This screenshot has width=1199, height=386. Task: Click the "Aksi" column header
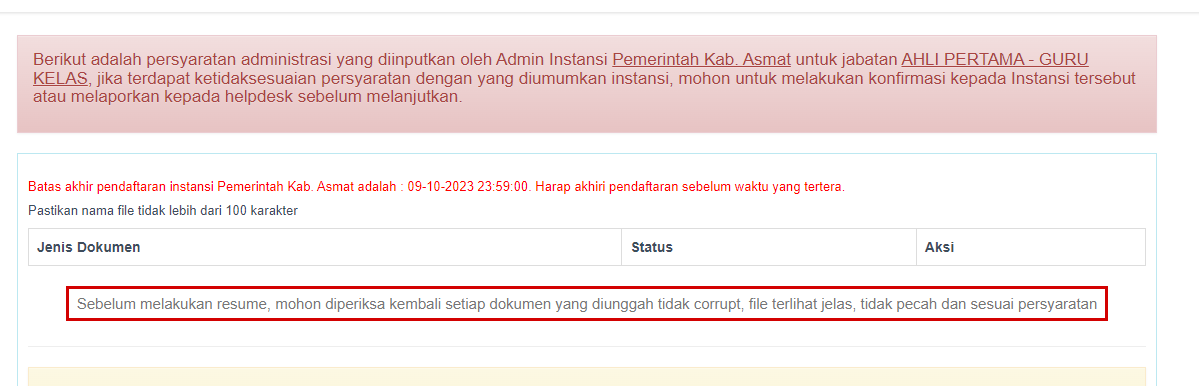(x=1031, y=247)
